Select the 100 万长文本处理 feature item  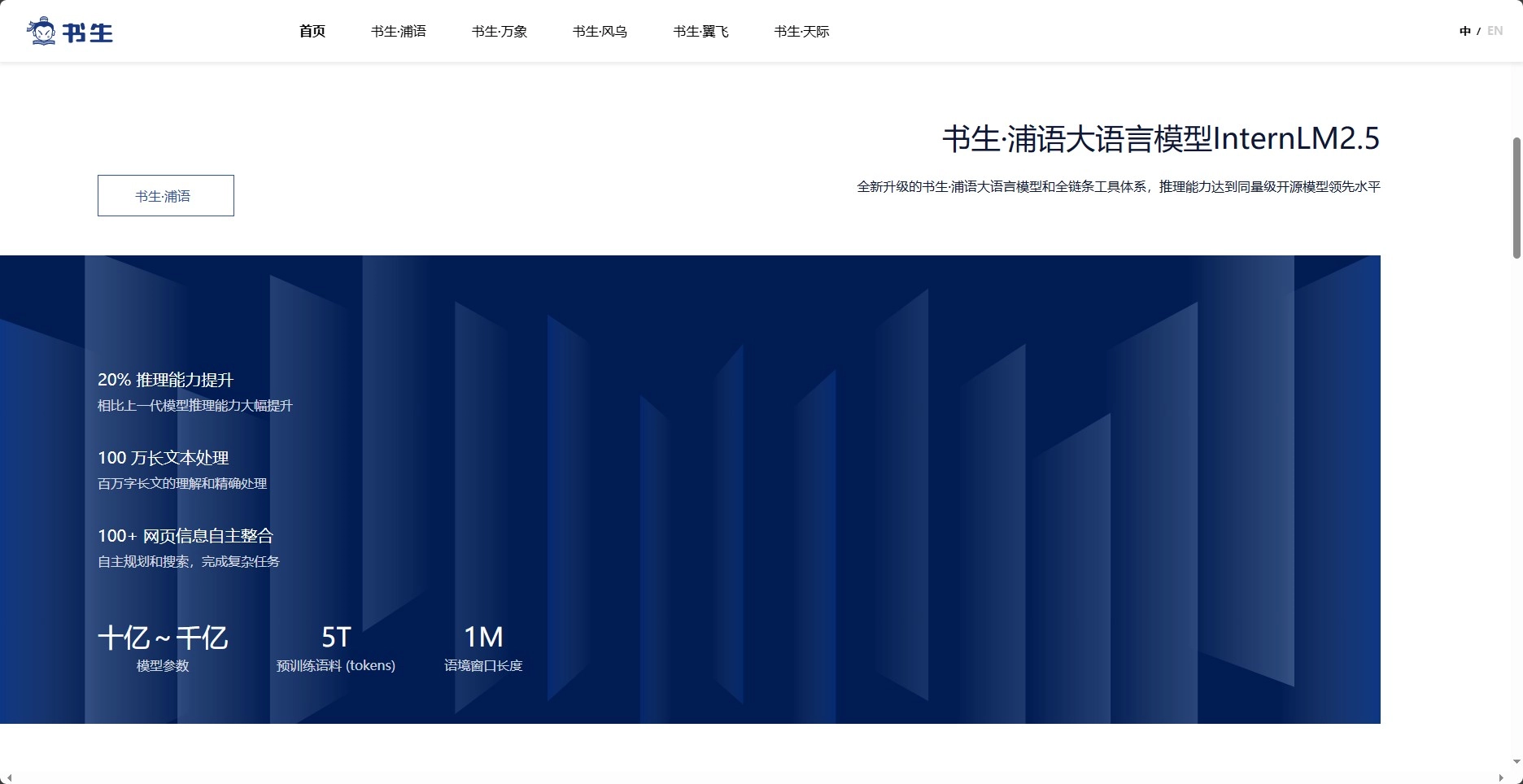[163, 458]
